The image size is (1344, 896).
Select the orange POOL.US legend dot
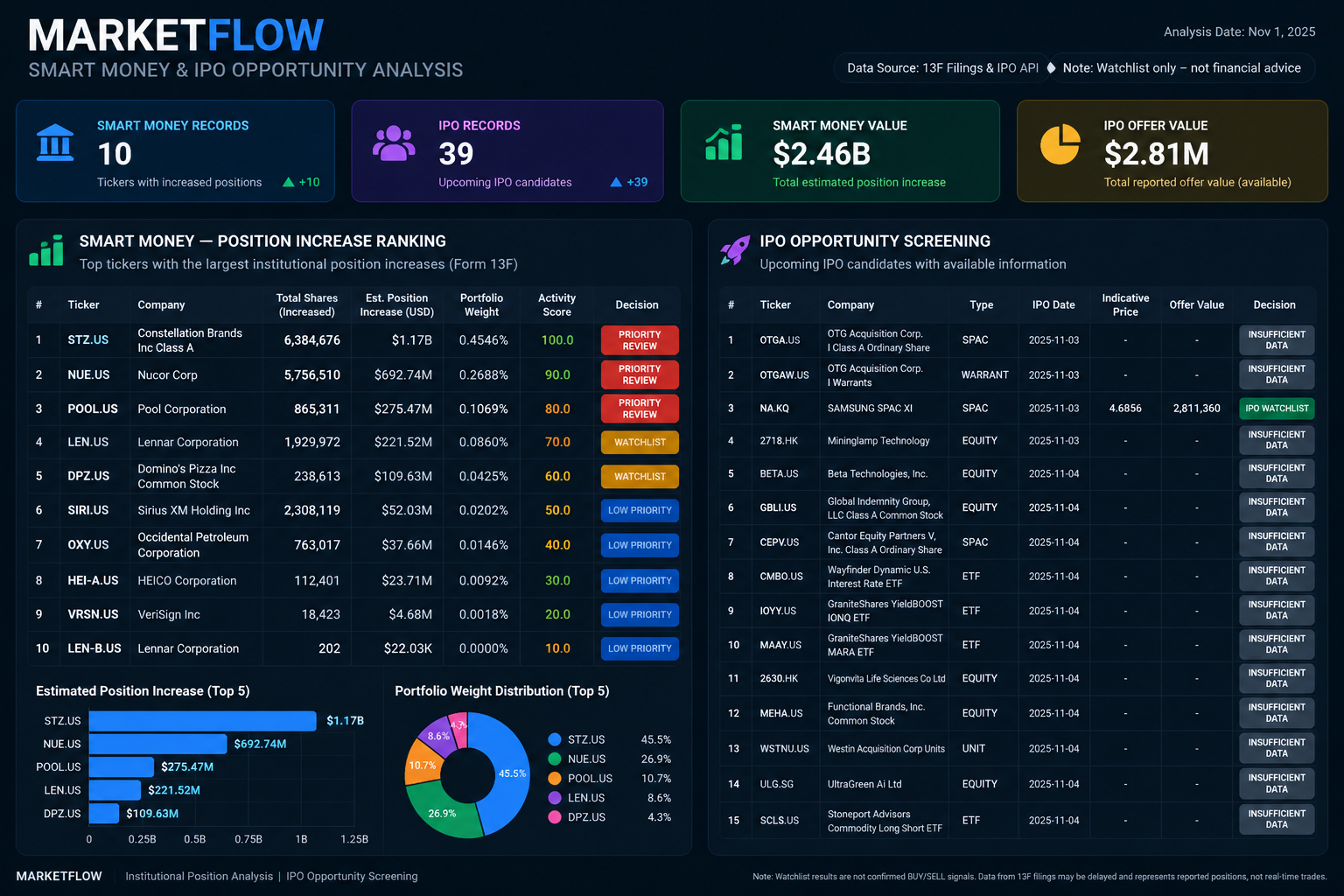554,778
